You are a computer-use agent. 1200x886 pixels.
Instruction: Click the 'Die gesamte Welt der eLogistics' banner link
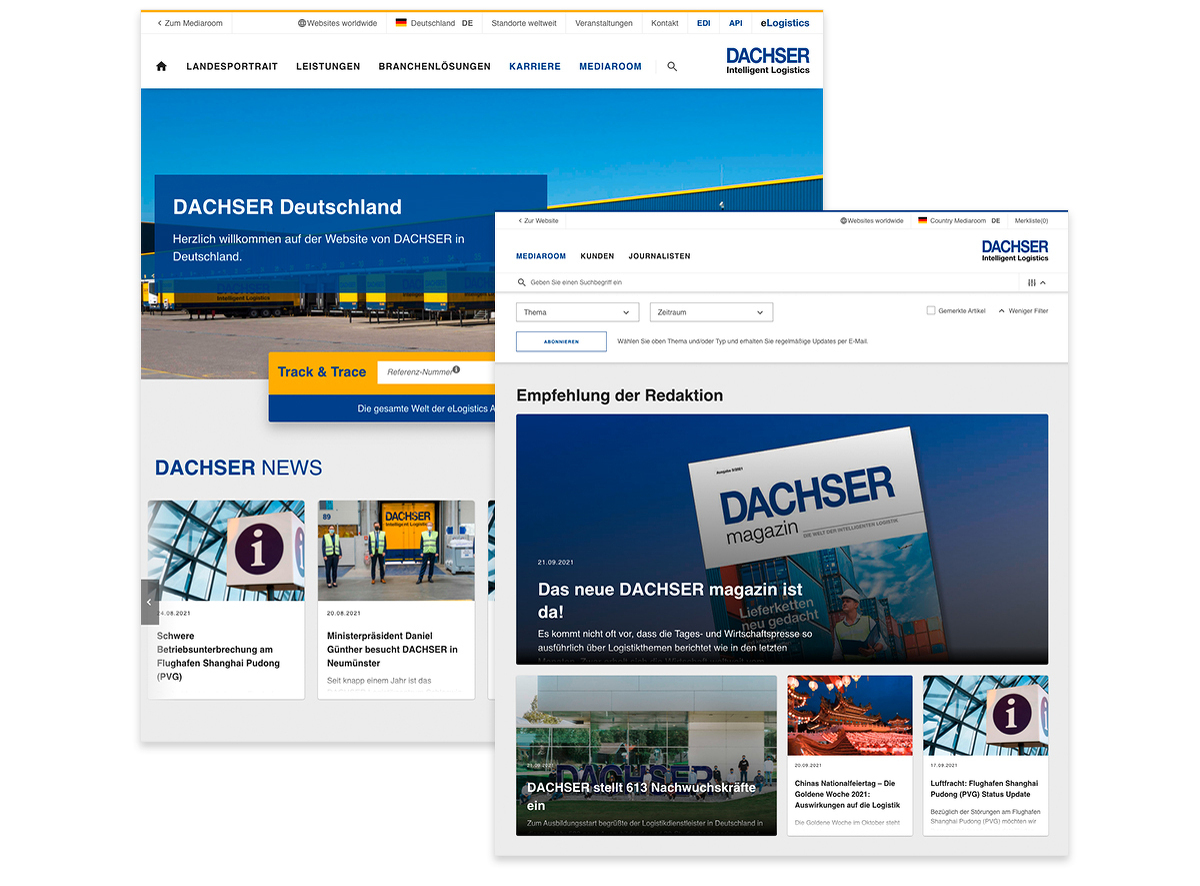pyautogui.click(x=426, y=408)
